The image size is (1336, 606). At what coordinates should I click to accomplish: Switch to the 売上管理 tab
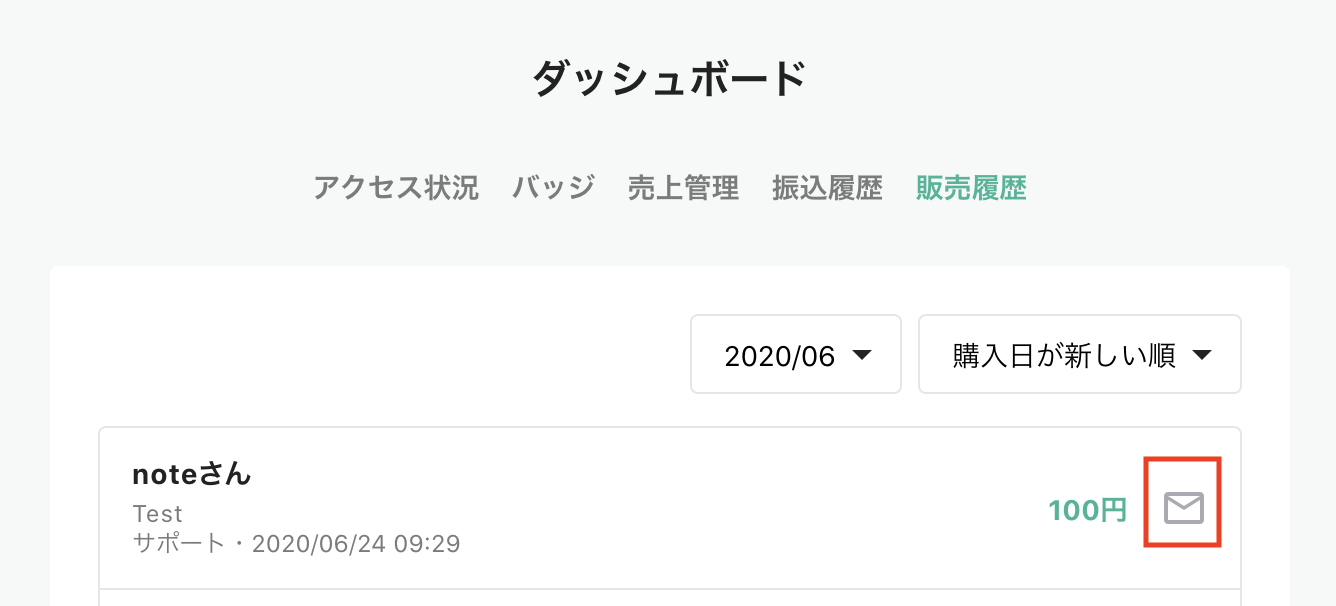[683, 188]
